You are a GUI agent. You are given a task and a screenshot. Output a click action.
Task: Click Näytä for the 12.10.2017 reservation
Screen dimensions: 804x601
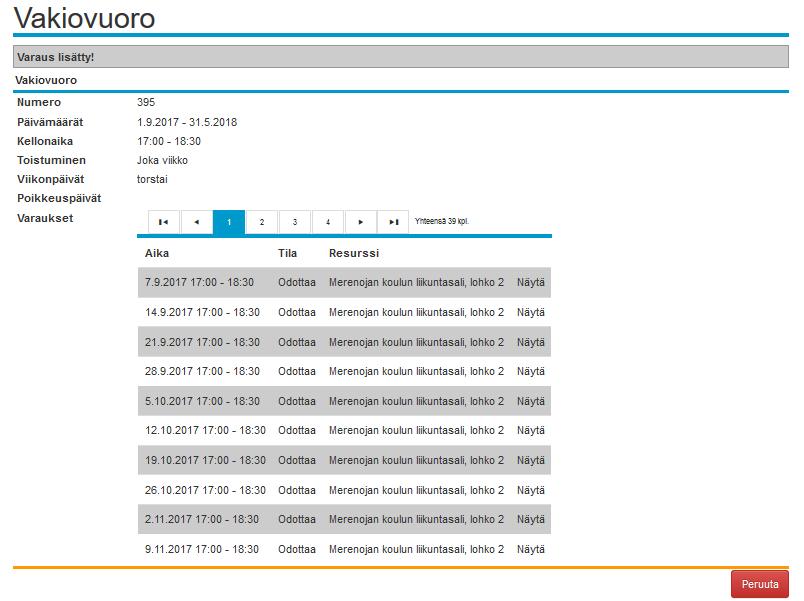pyautogui.click(x=531, y=431)
